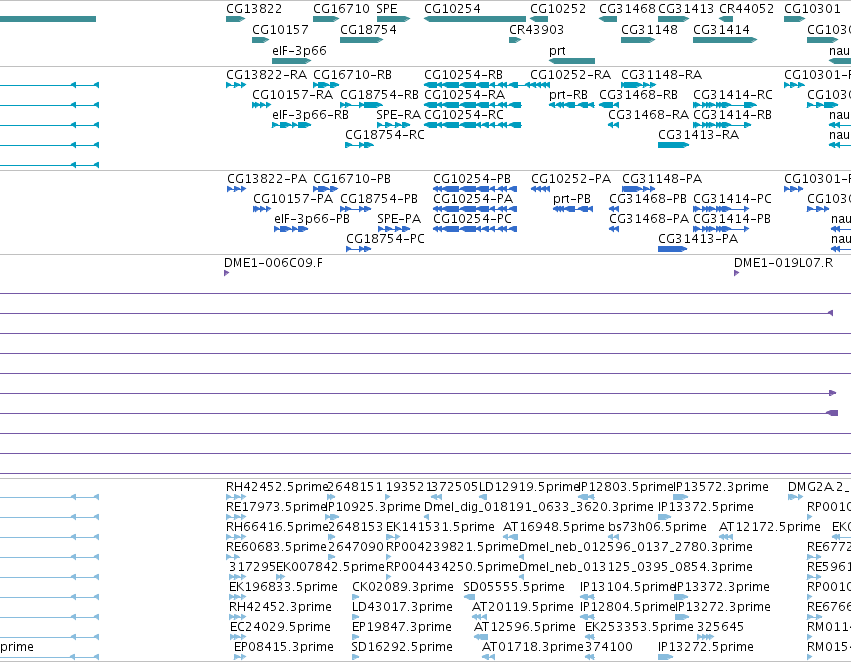Click EST label RH42452.5prime
Image resolution: width=851 pixels, height=662 pixels.
277,487
